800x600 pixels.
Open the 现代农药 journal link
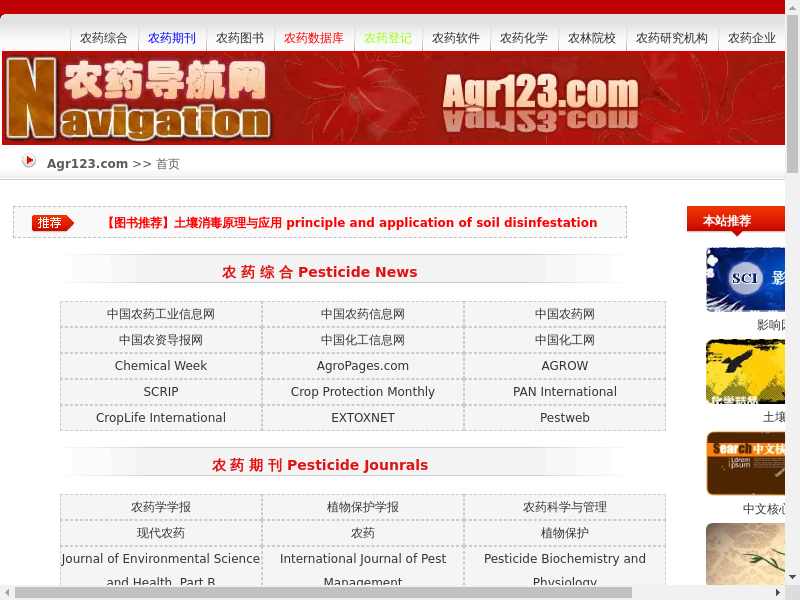(161, 533)
